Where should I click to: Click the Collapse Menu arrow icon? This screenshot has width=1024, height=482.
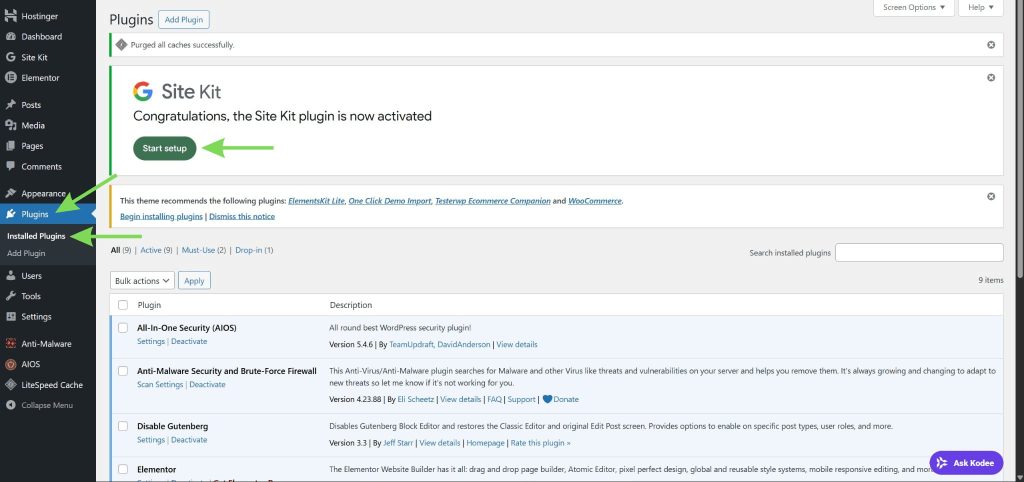(x=10, y=406)
